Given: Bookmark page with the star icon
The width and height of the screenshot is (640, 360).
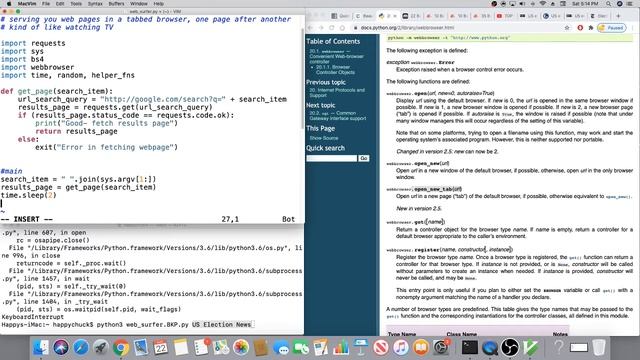Looking at the screenshot, I should pyautogui.click(x=567, y=28).
